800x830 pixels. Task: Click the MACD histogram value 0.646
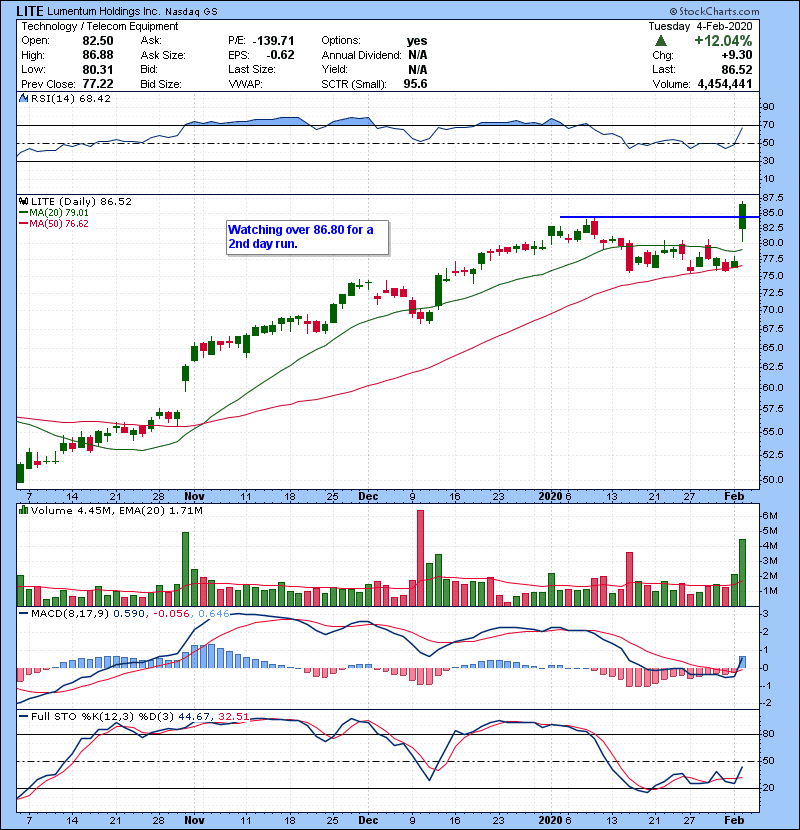tap(214, 613)
